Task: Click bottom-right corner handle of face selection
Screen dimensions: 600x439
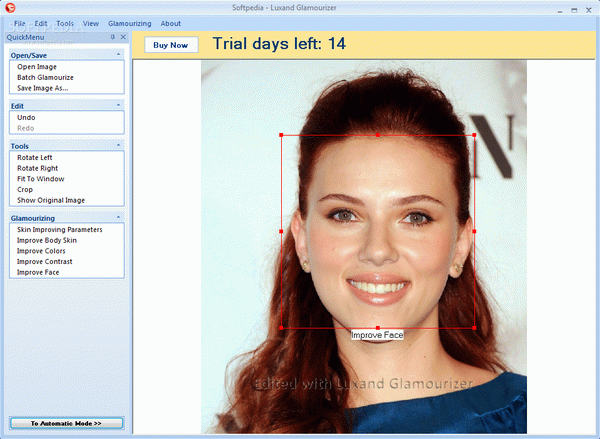Action: point(474,328)
